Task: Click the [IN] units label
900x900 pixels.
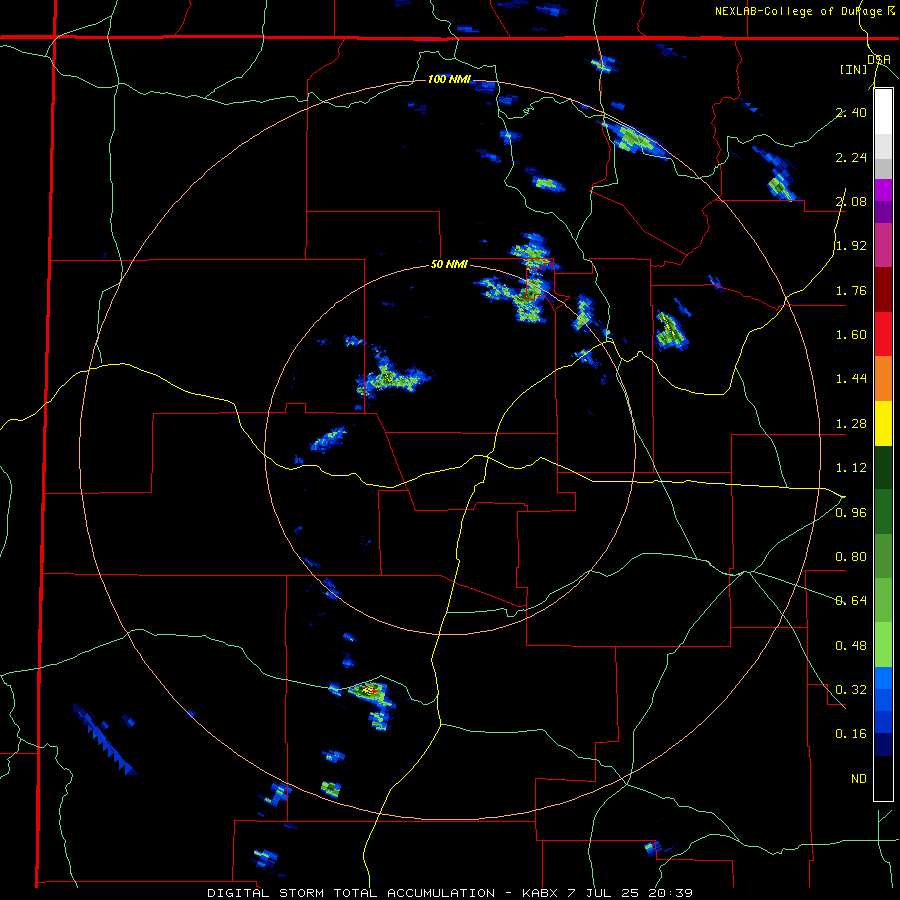Action: pos(854,69)
